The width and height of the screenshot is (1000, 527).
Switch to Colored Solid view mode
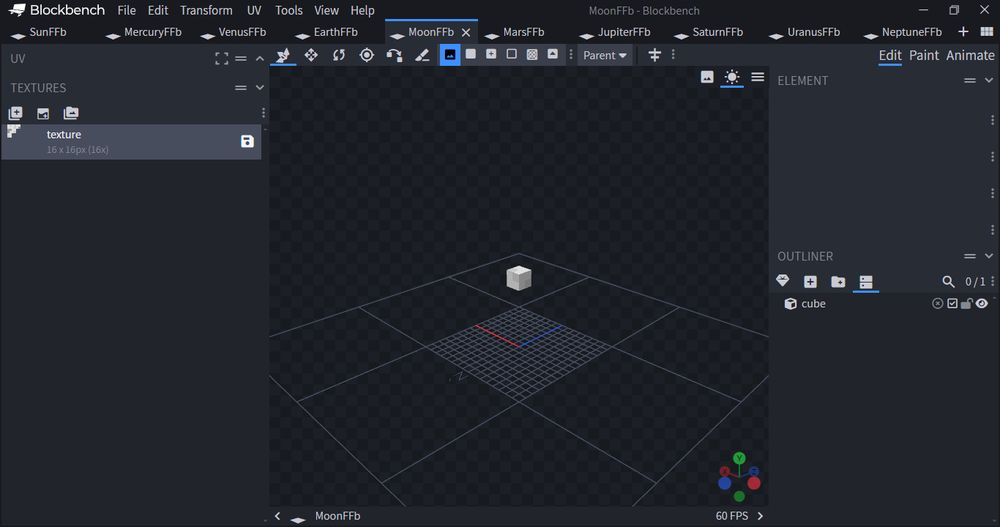coord(491,54)
